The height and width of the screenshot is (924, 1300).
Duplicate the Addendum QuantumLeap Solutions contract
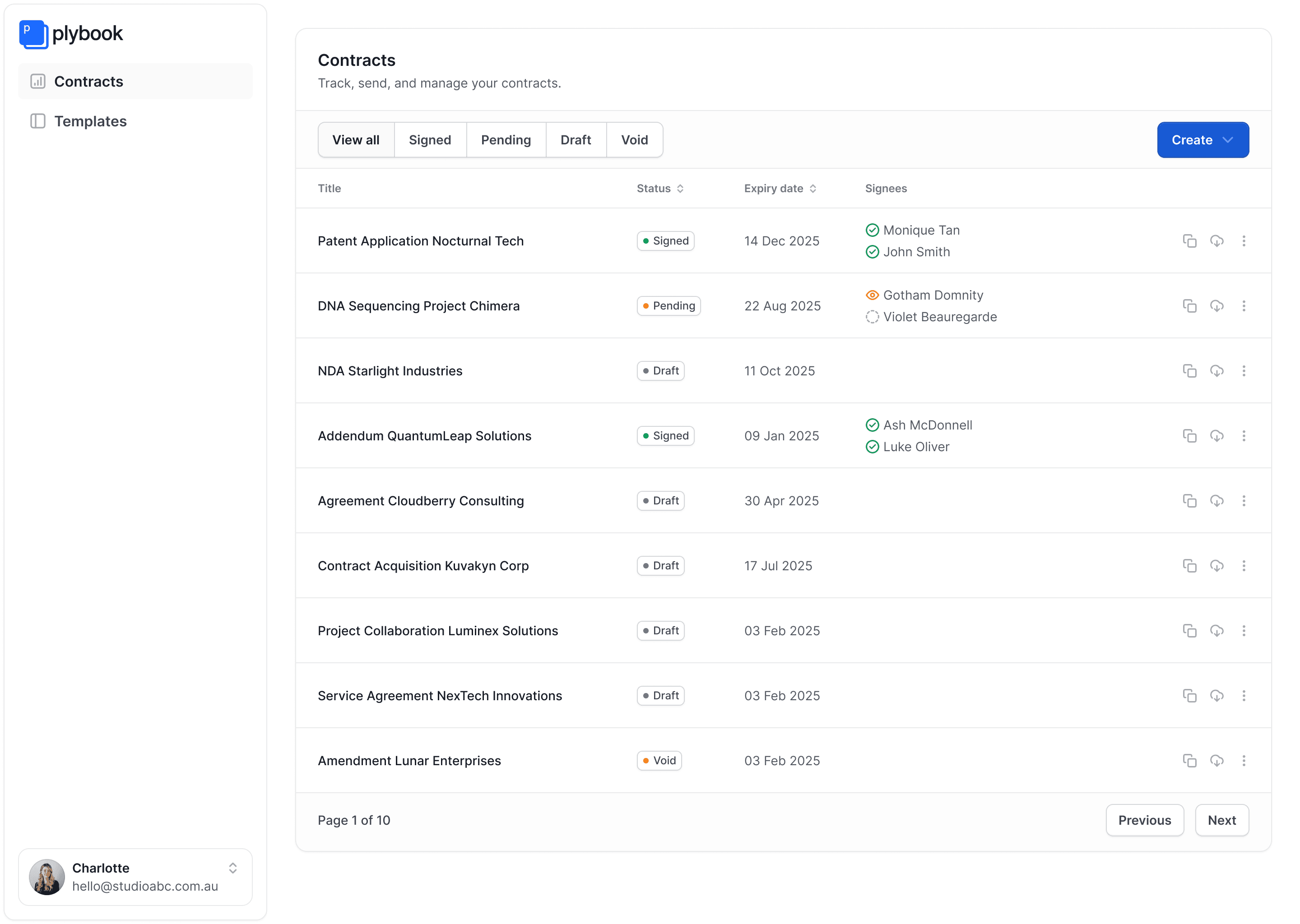click(x=1189, y=436)
